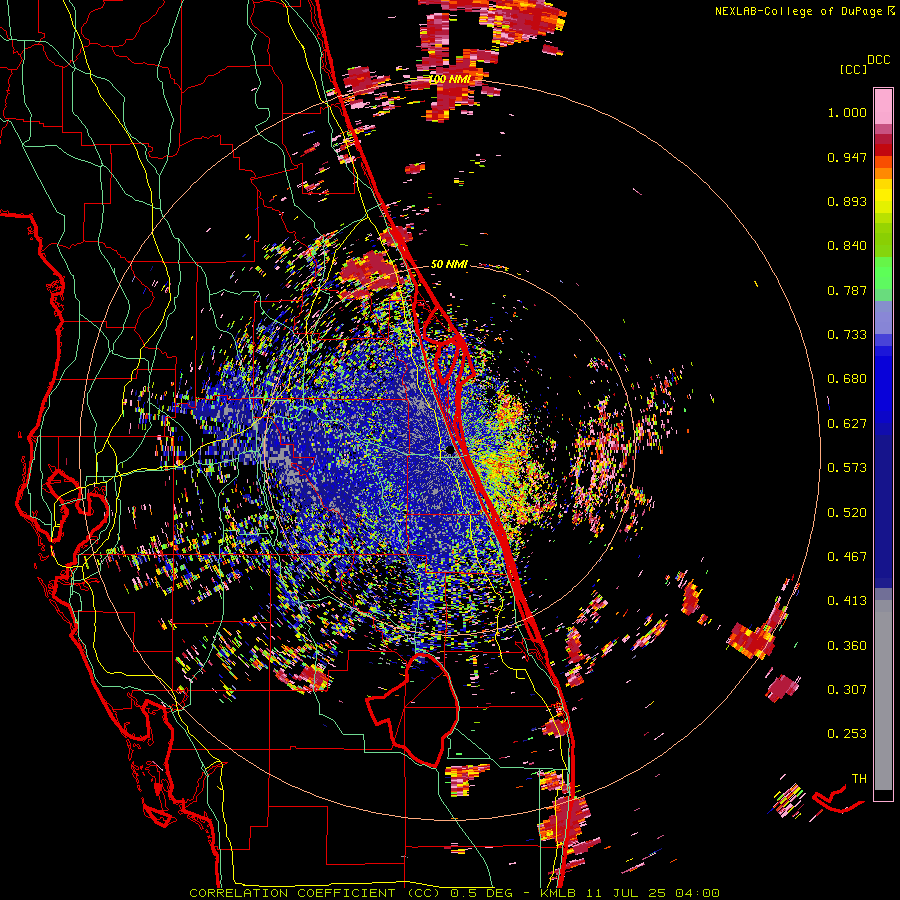Select the 0.307 scale value
The height and width of the screenshot is (900, 900).
(847, 690)
